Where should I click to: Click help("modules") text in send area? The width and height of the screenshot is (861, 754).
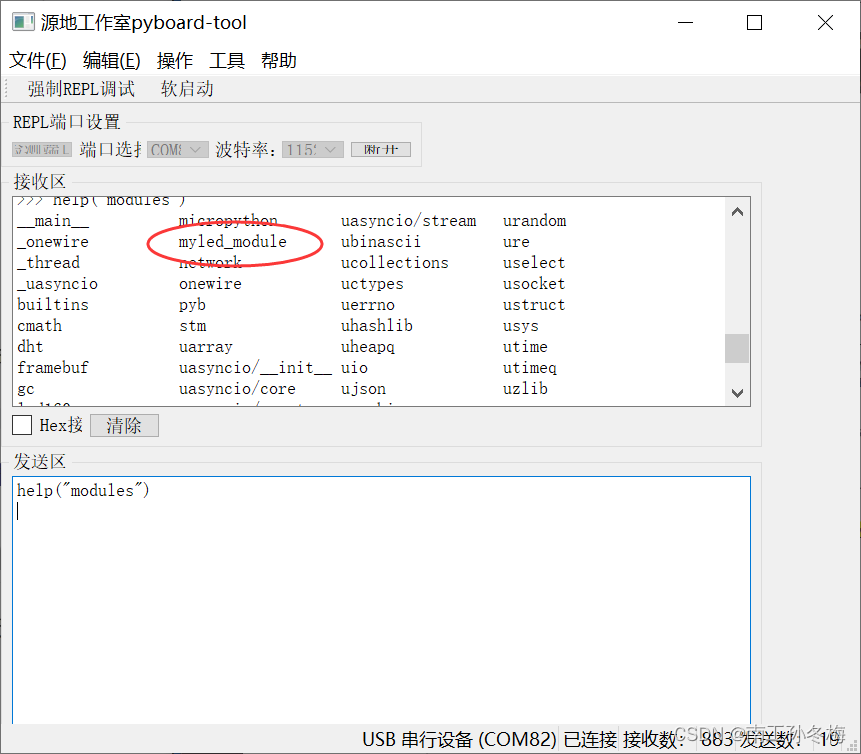[x=83, y=490]
